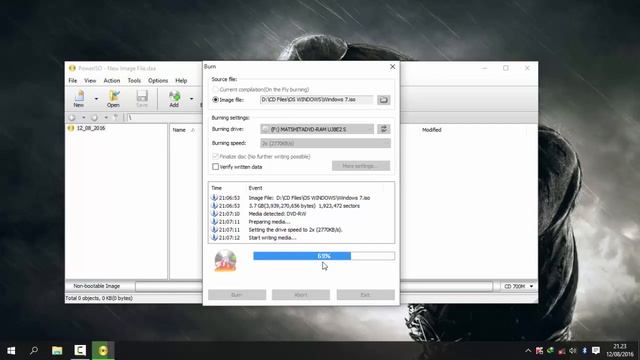The height and width of the screenshot is (360, 640).
Task: Click the Image file path field
Action: (x=317, y=100)
